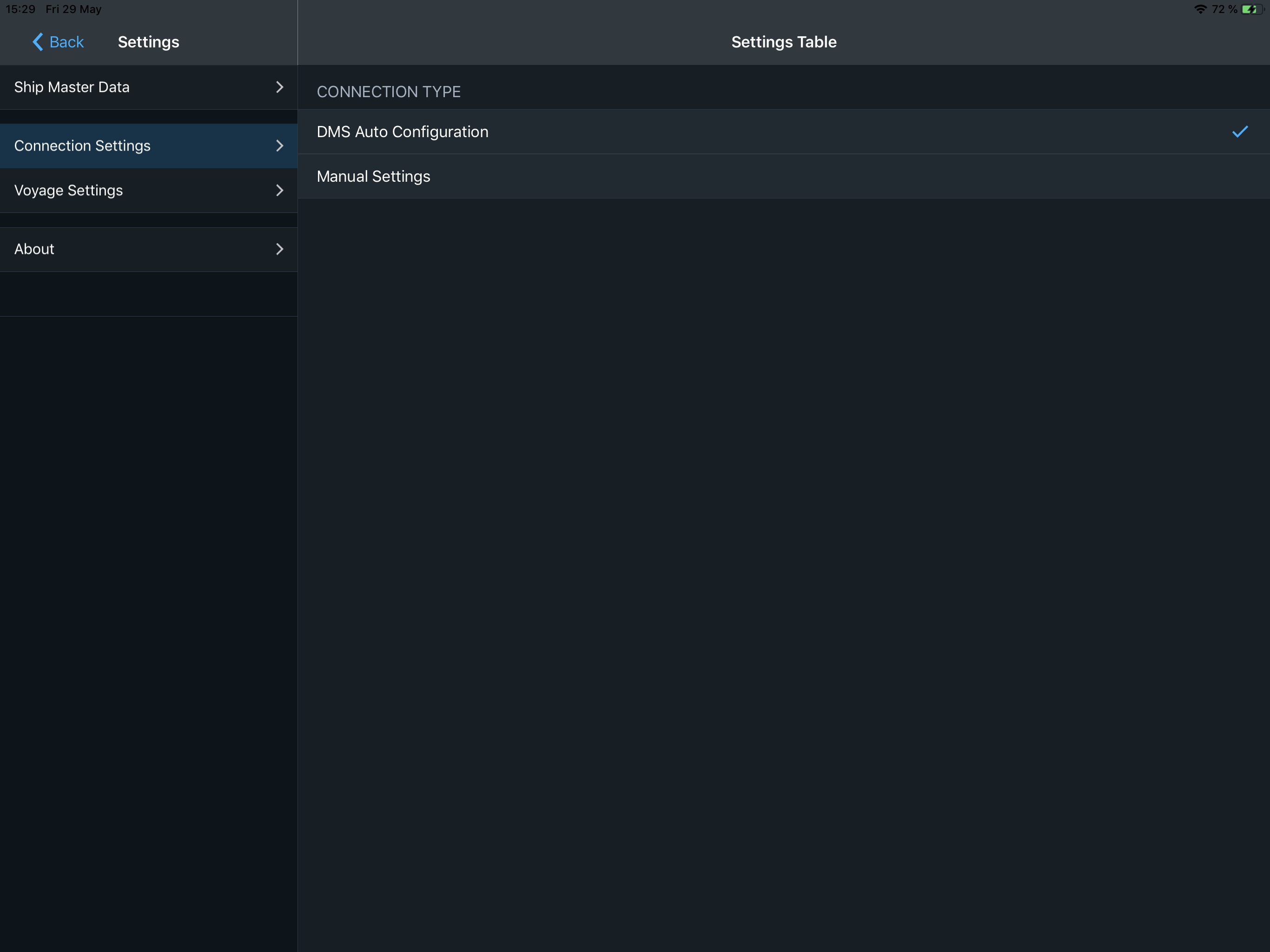1270x952 pixels.
Task: Click the Settings Table title
Action: [783, 42]
